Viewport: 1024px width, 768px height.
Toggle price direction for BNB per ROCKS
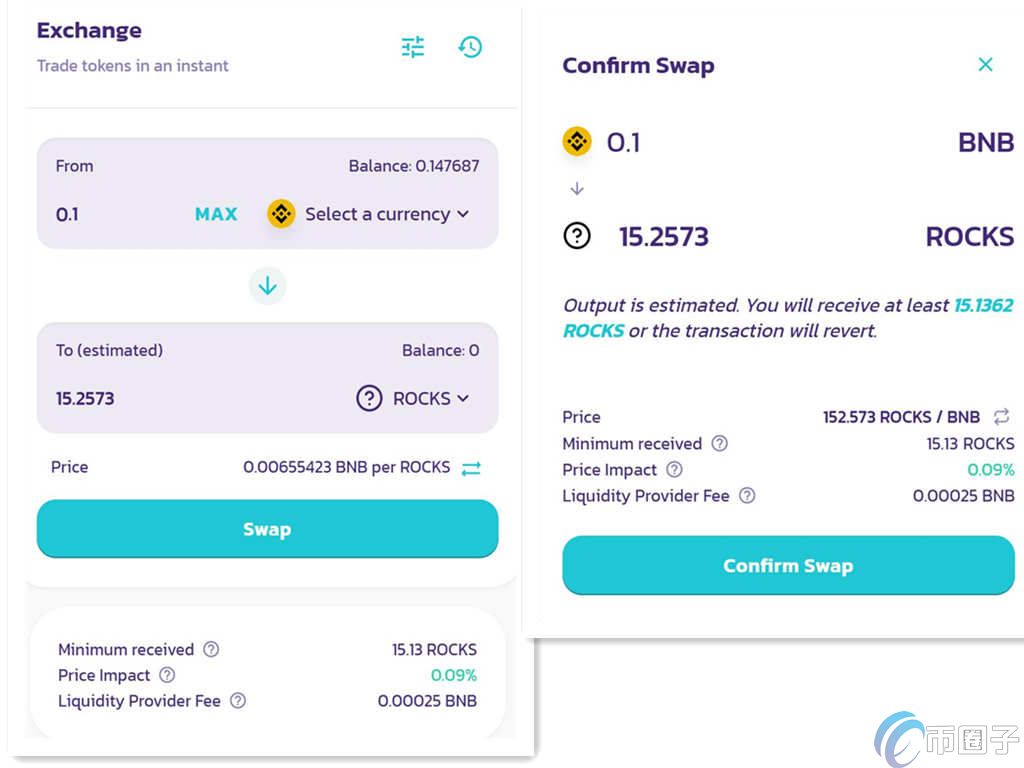tap(471, 468)
